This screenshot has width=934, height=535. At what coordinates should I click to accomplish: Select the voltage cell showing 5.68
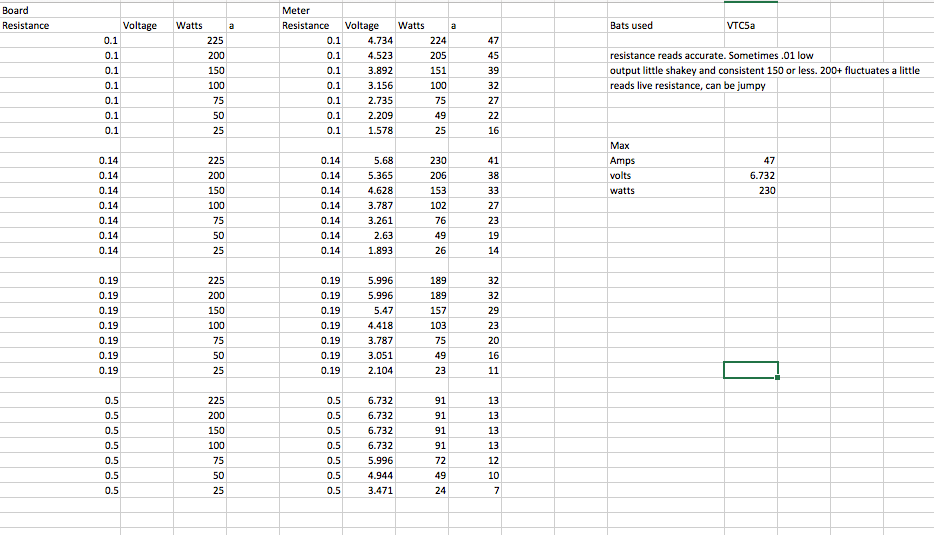pyautogui.click(x=367, y=161)
